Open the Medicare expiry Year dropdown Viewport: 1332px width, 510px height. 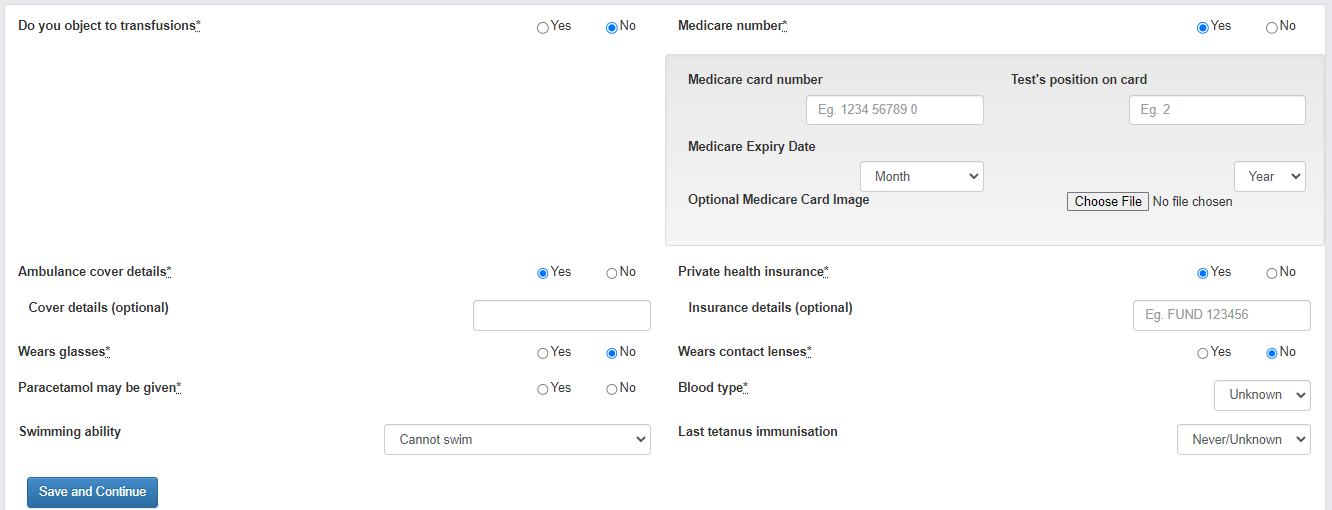click(x=1269, y=176)
